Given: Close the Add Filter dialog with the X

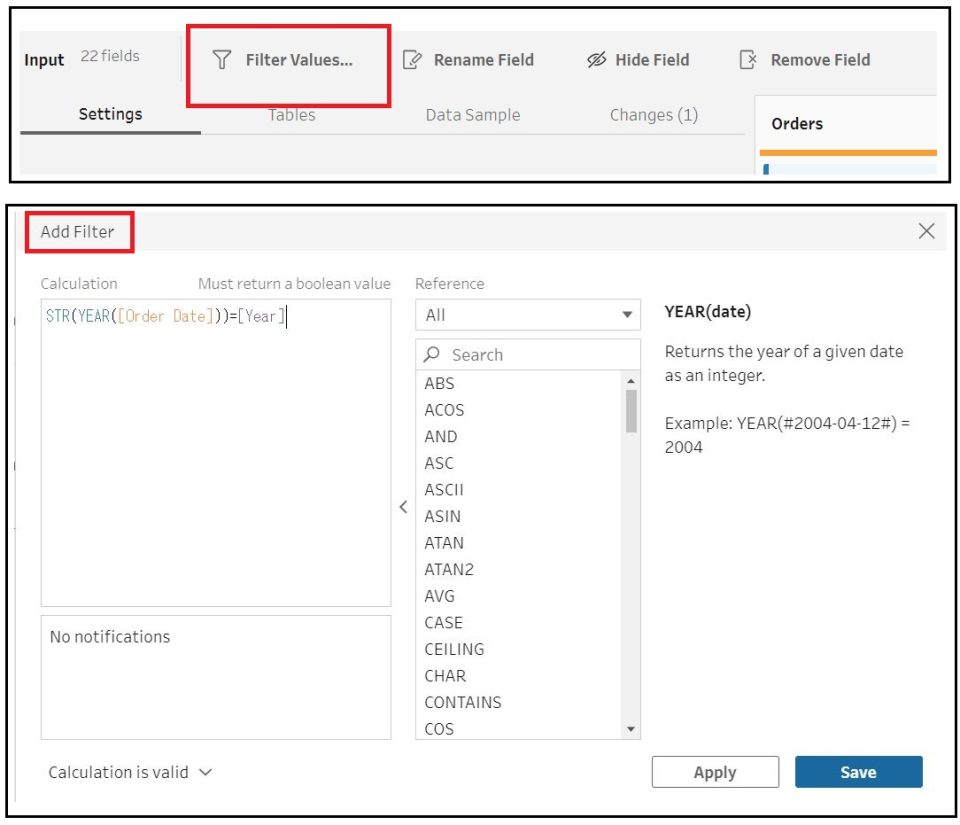Looking at the screenshot, I should coord(926,231).
